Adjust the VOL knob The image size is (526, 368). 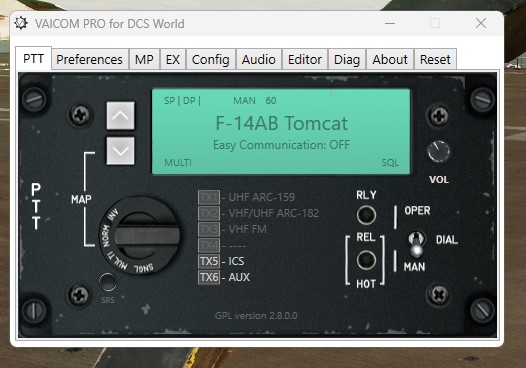(438, 152)
